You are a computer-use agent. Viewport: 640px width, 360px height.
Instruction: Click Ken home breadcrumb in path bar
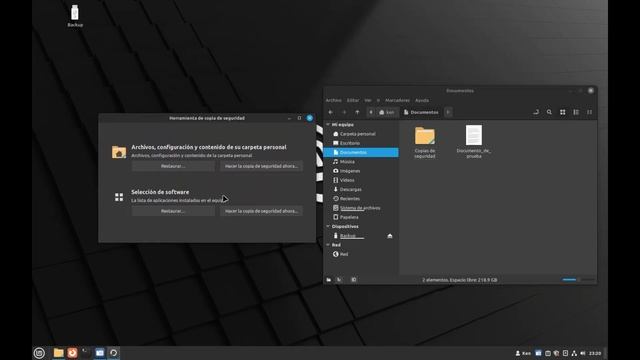tap(387, 112)
